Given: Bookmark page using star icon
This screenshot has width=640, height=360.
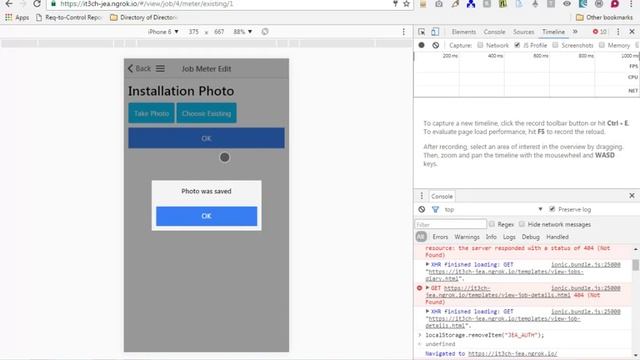Looking at the screenshot, I should point(406,4).
